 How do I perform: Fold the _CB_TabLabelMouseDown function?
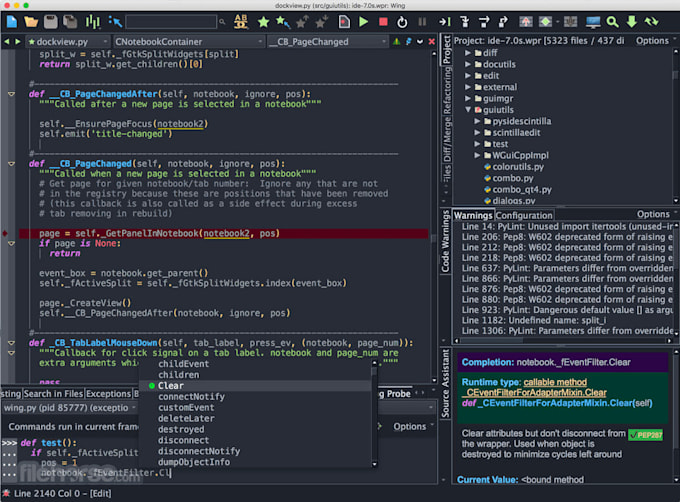coord(11,342)
